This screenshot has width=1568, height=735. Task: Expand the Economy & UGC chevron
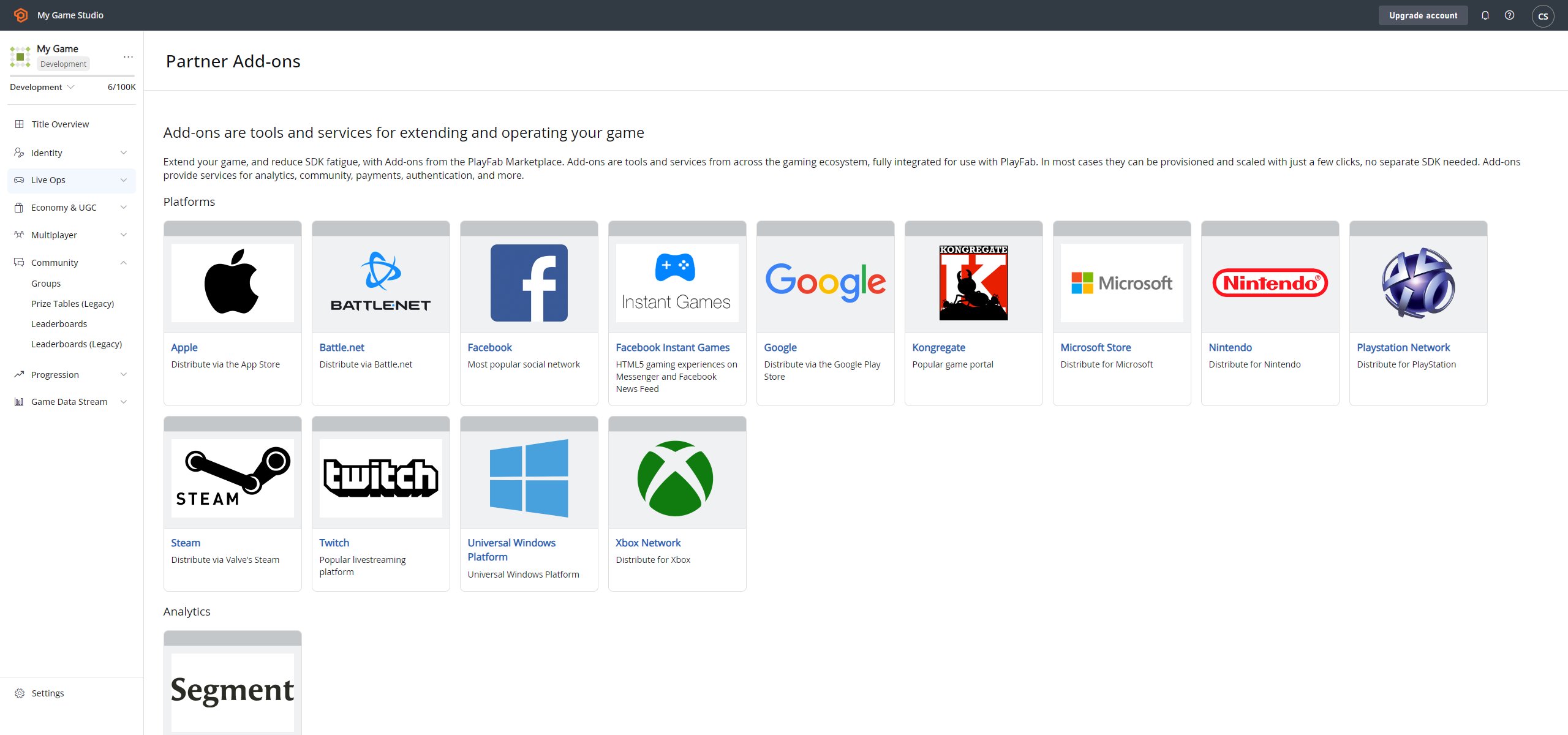click(x=124, y=208)
